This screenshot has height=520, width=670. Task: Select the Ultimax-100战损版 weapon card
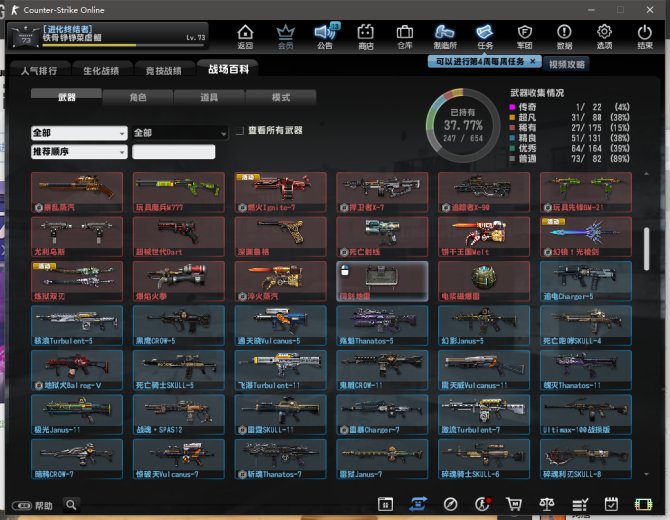tap(585, 414)
